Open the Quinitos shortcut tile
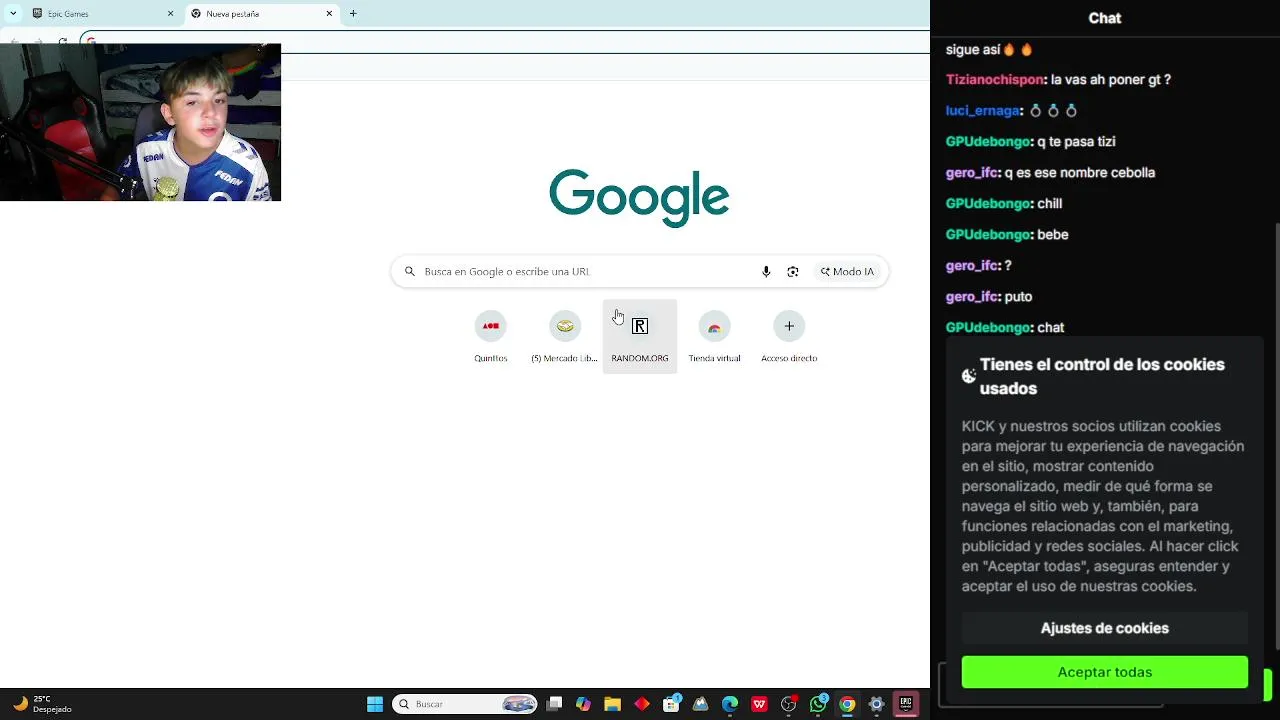Image resolution: width=1280 pixels, height=720 pixels. pyautogui.click(x=490, y=336)
